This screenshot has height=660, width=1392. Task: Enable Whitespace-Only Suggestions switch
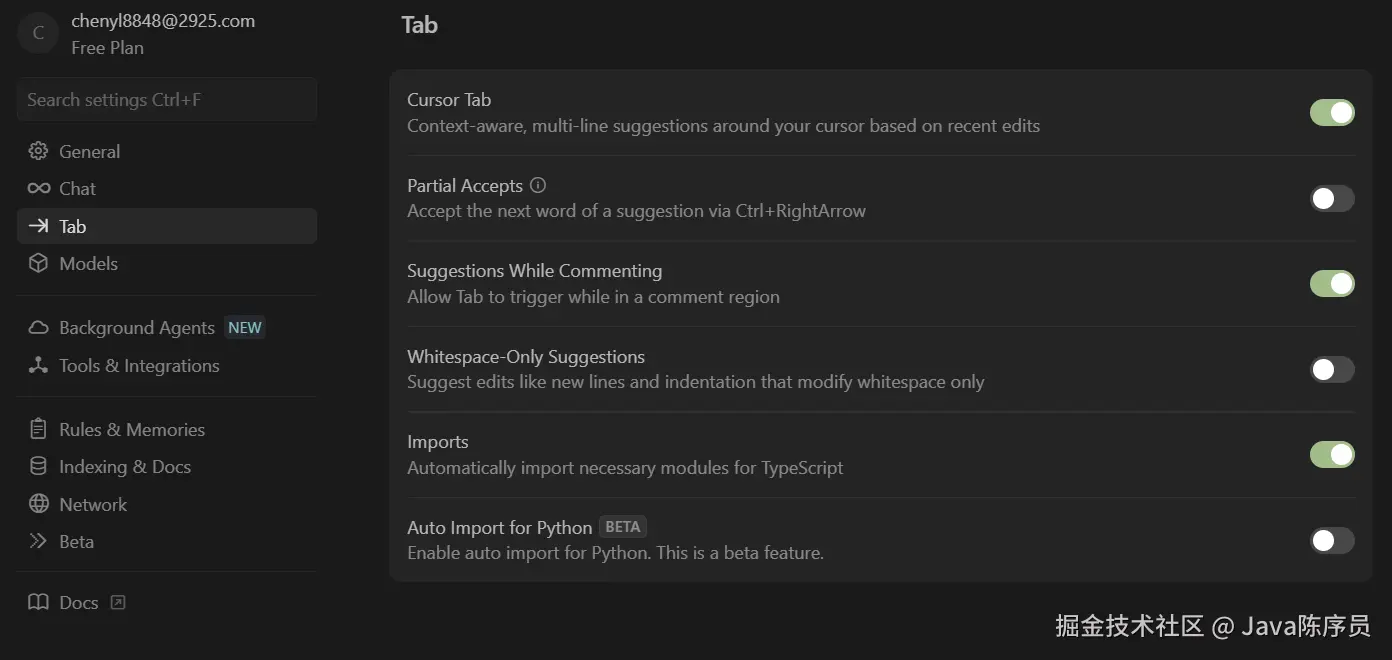1332,369
